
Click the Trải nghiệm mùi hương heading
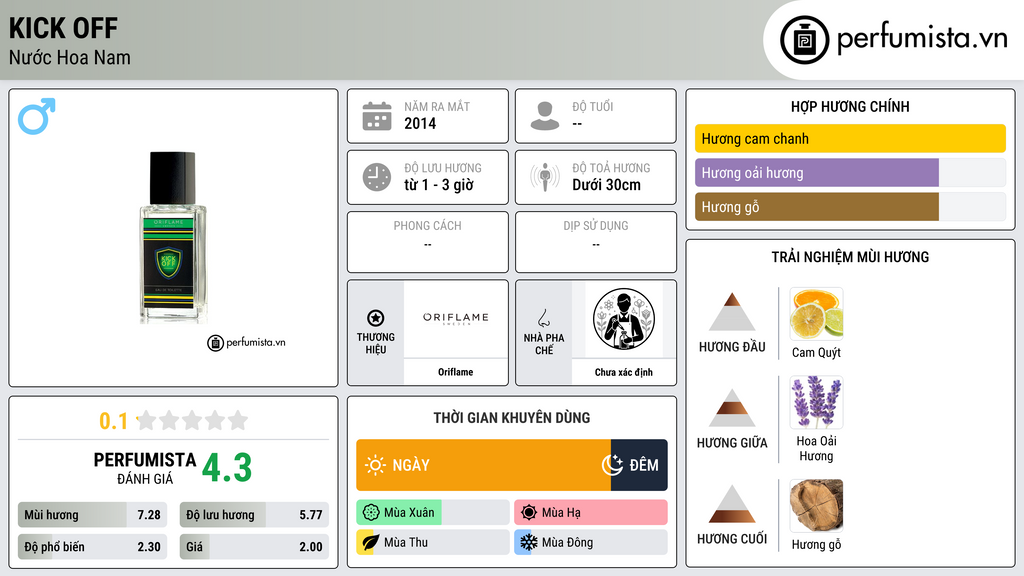point(850,257)
